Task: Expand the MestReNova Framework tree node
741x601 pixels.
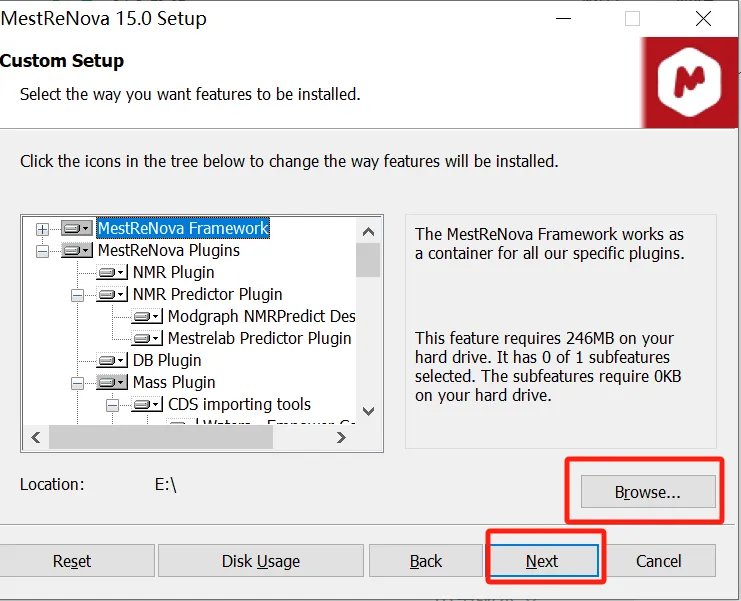Action: [x=43, y=229]
